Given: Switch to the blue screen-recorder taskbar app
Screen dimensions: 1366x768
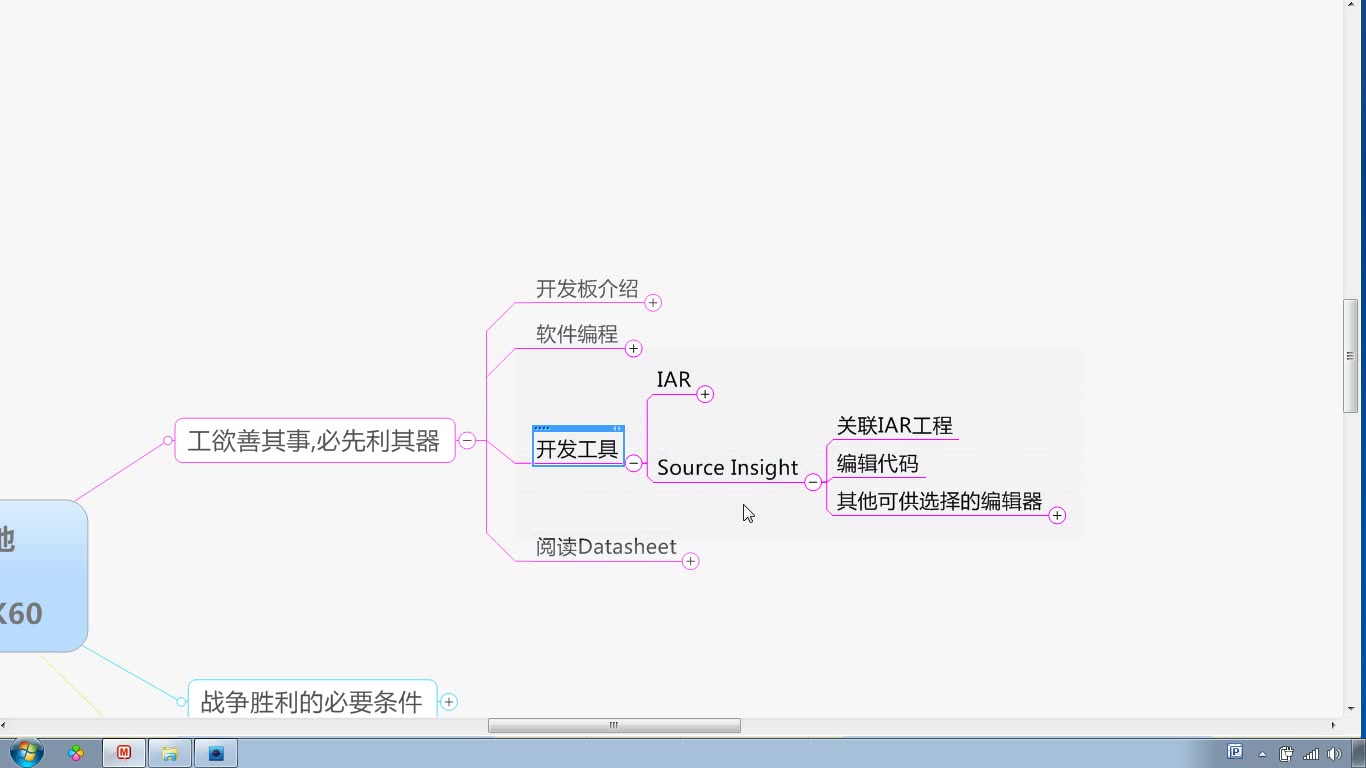Looking at the screenshot, I should (x=216, y=753).
